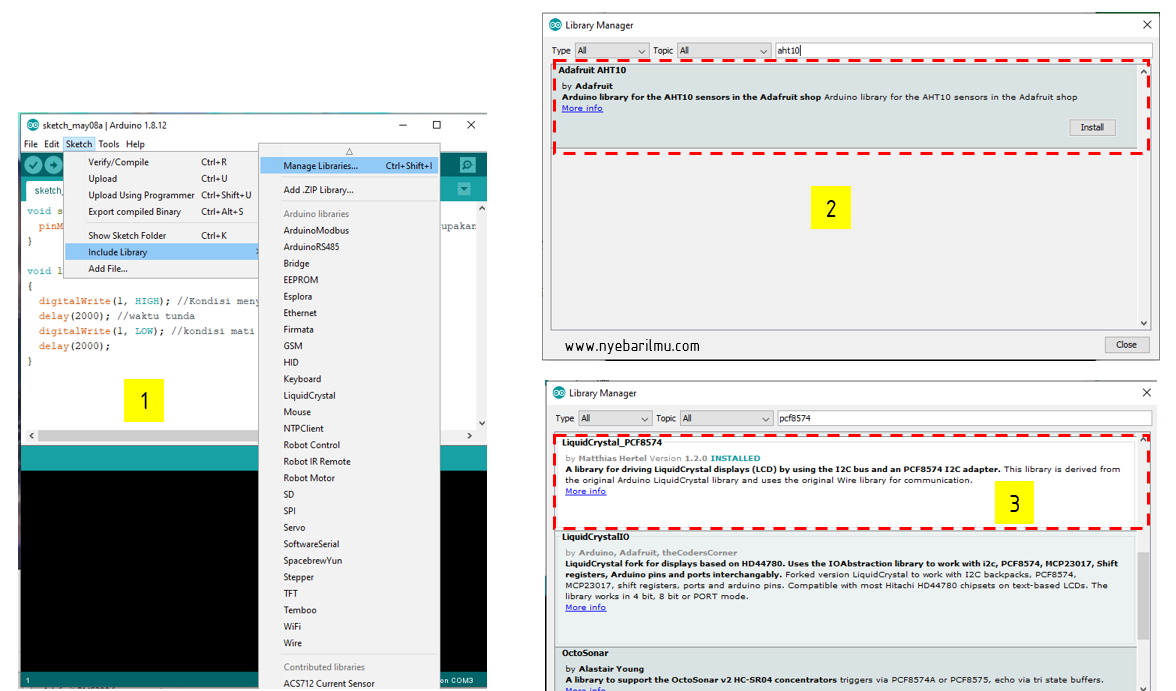This screenshot has width=1176, height=691.
Task: Include the Mouse library
Action: tap(297, 412)
